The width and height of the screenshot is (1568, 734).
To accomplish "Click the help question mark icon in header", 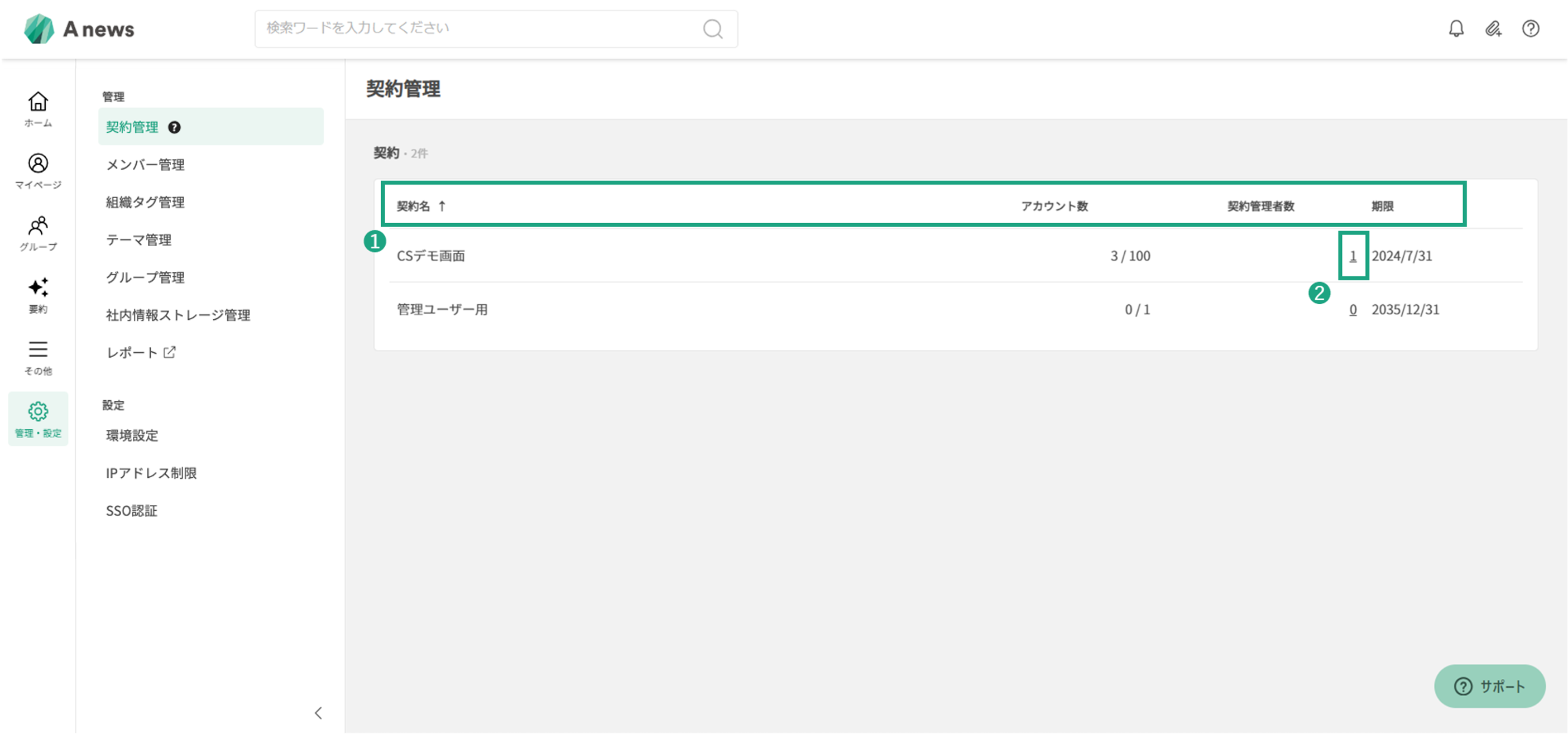I will tap(1530, 28).
